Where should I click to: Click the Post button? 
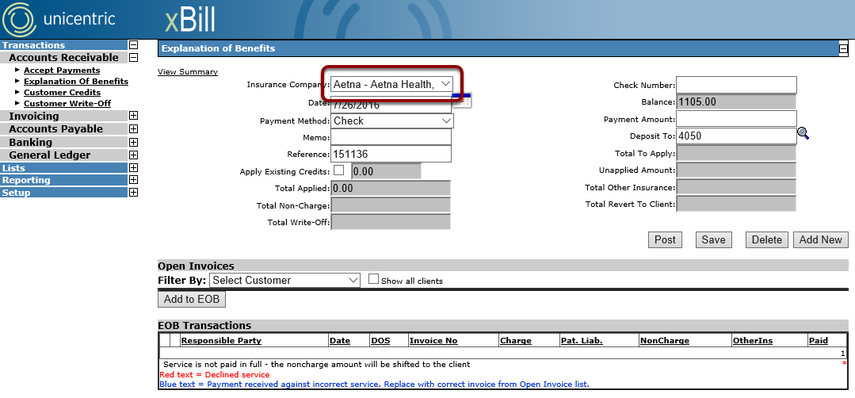tap(665, 240)
